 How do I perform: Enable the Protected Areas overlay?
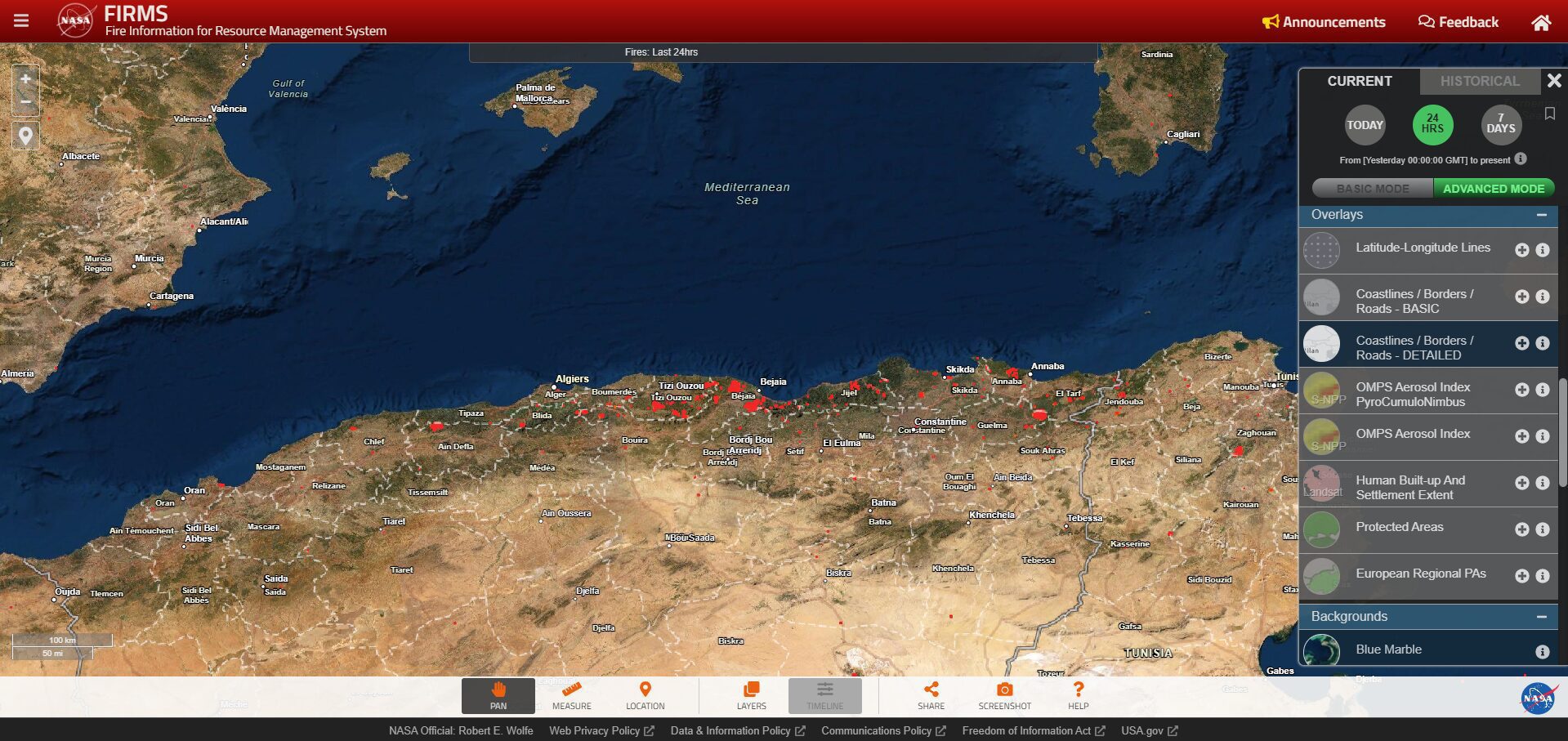pos(1521,529)
